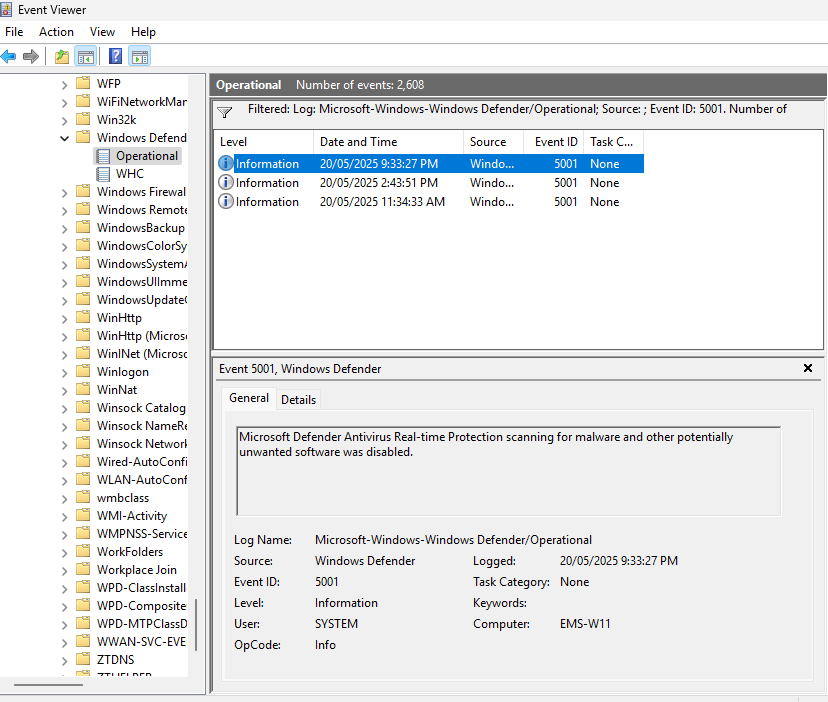Open the View menu
The width and height of the screenshot is (828, 702).
pos(102,32)
